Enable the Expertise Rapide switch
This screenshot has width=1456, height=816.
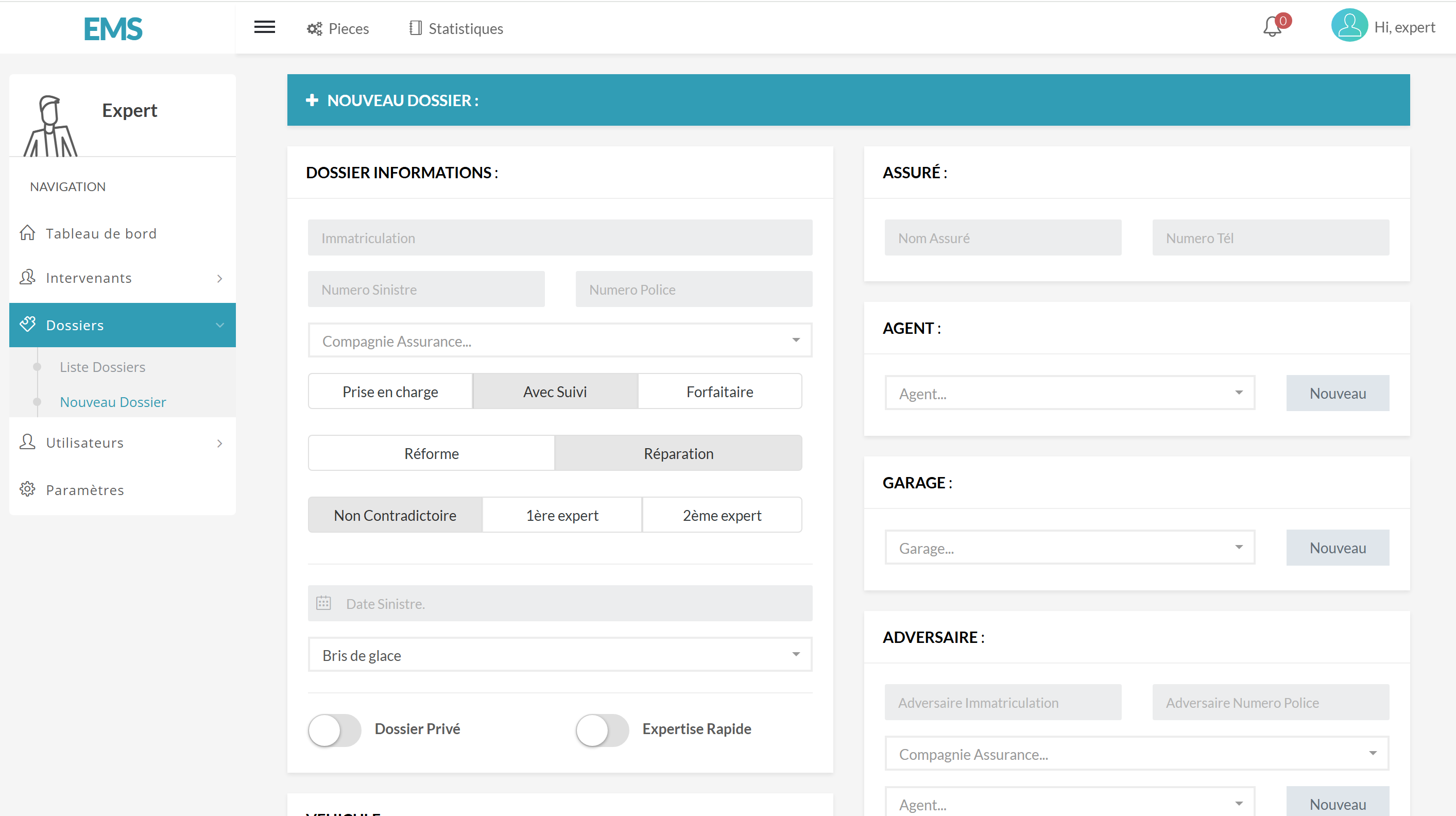602,729
